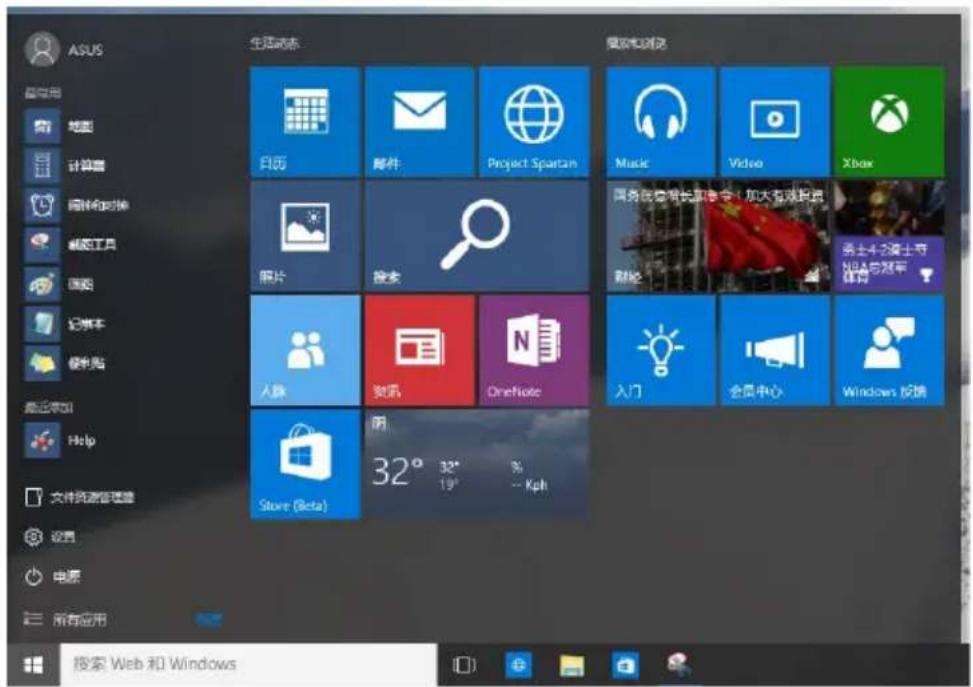
Task: Open the Paint (画图) app
Action: 59,284
